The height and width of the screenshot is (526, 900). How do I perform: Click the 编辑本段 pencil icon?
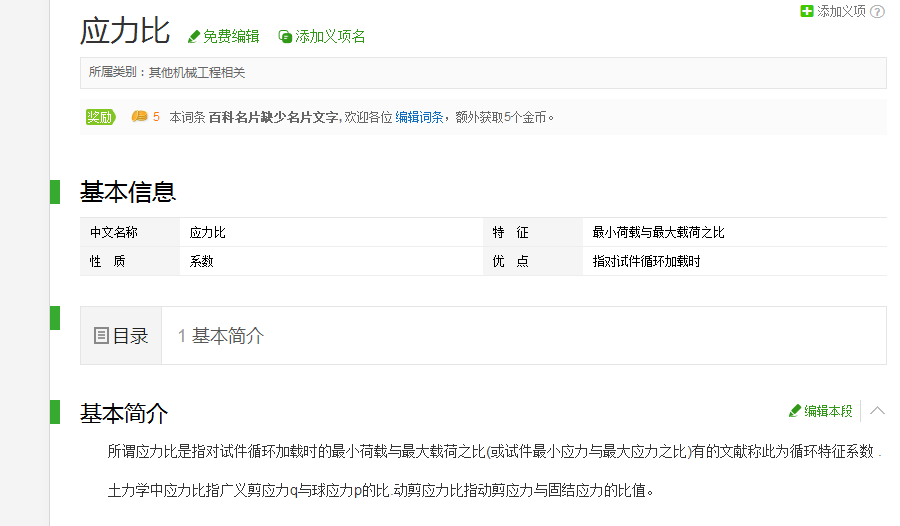point(795,411)
